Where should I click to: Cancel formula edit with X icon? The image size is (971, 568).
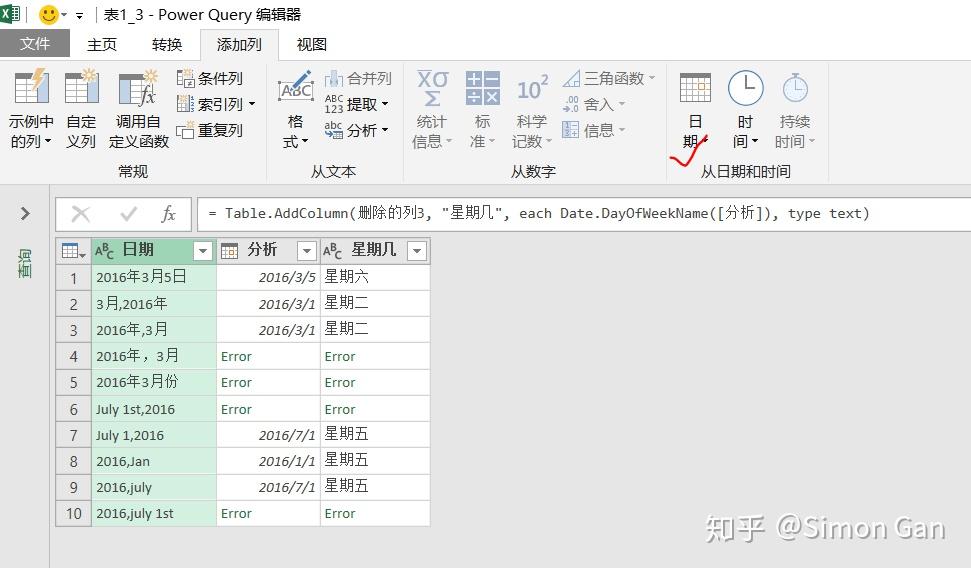tap(81, 214)
